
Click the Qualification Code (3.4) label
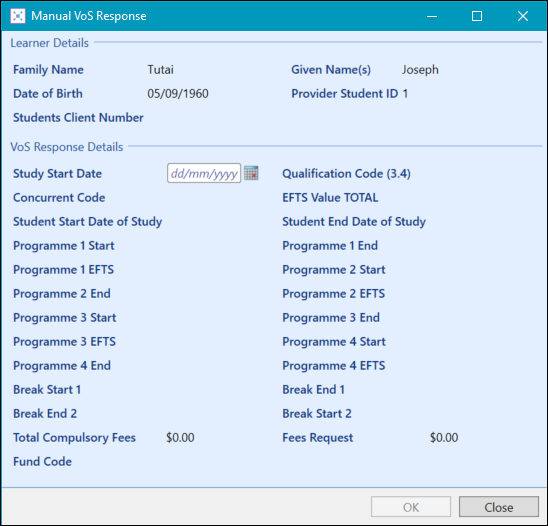pyautogui.click(x=346, y=174)
